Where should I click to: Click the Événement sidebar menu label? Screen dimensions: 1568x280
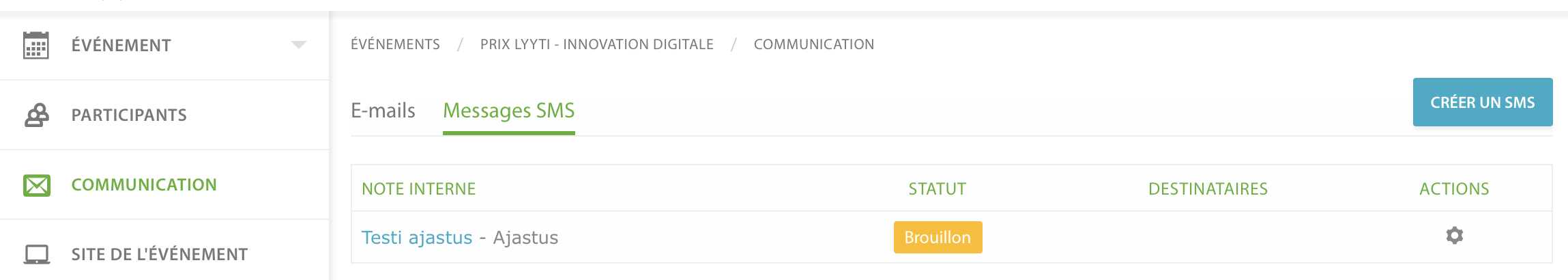click(x=121, y=45)
